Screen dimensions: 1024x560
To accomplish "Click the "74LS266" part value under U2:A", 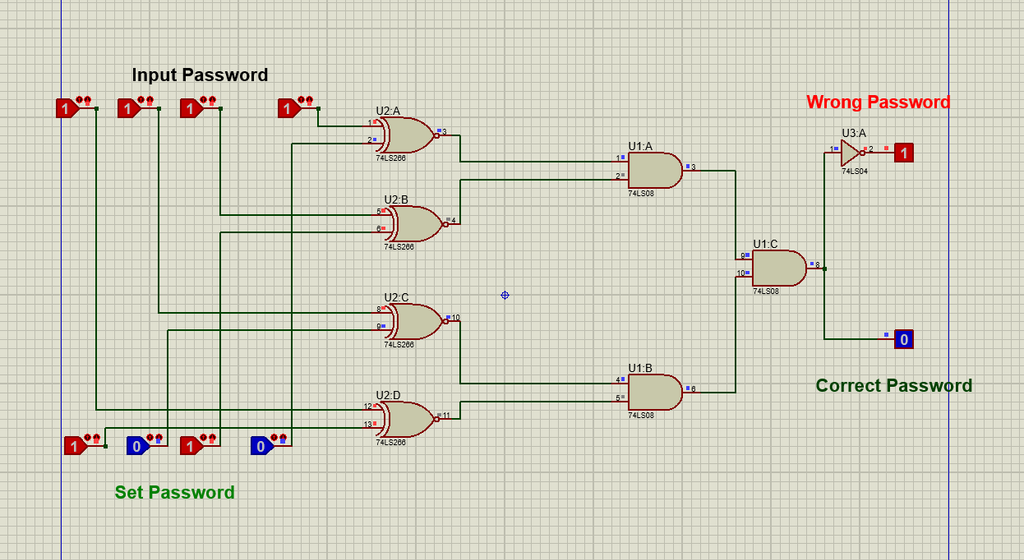I will click(x=391, y=158).
